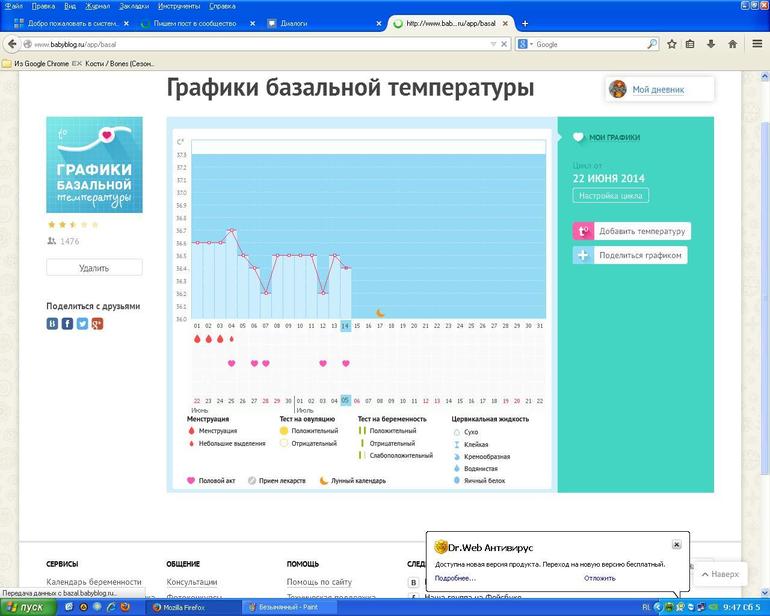The width and height of the screenshot is (770, 616).
Task: Open the Консультации link
Action: 192,582
